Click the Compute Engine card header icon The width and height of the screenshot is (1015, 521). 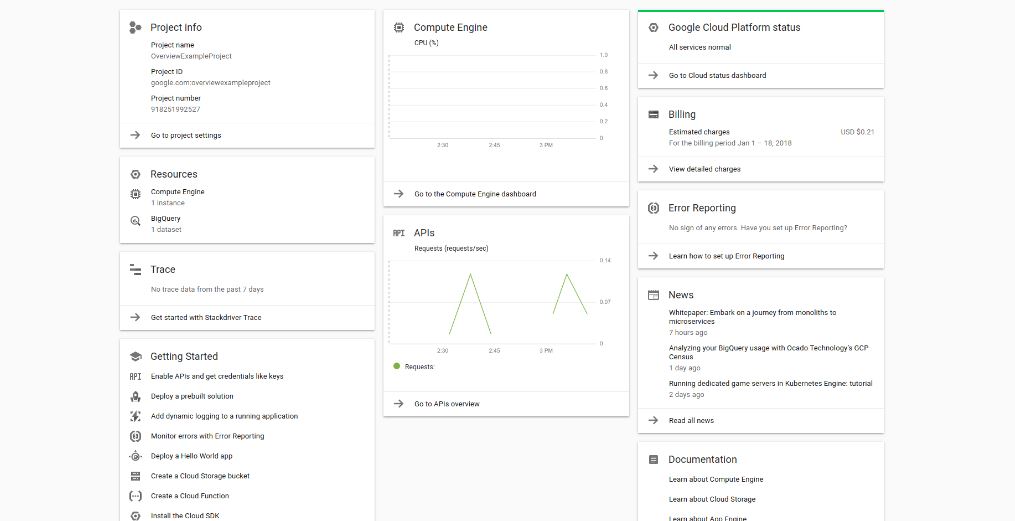coord(399,27)
